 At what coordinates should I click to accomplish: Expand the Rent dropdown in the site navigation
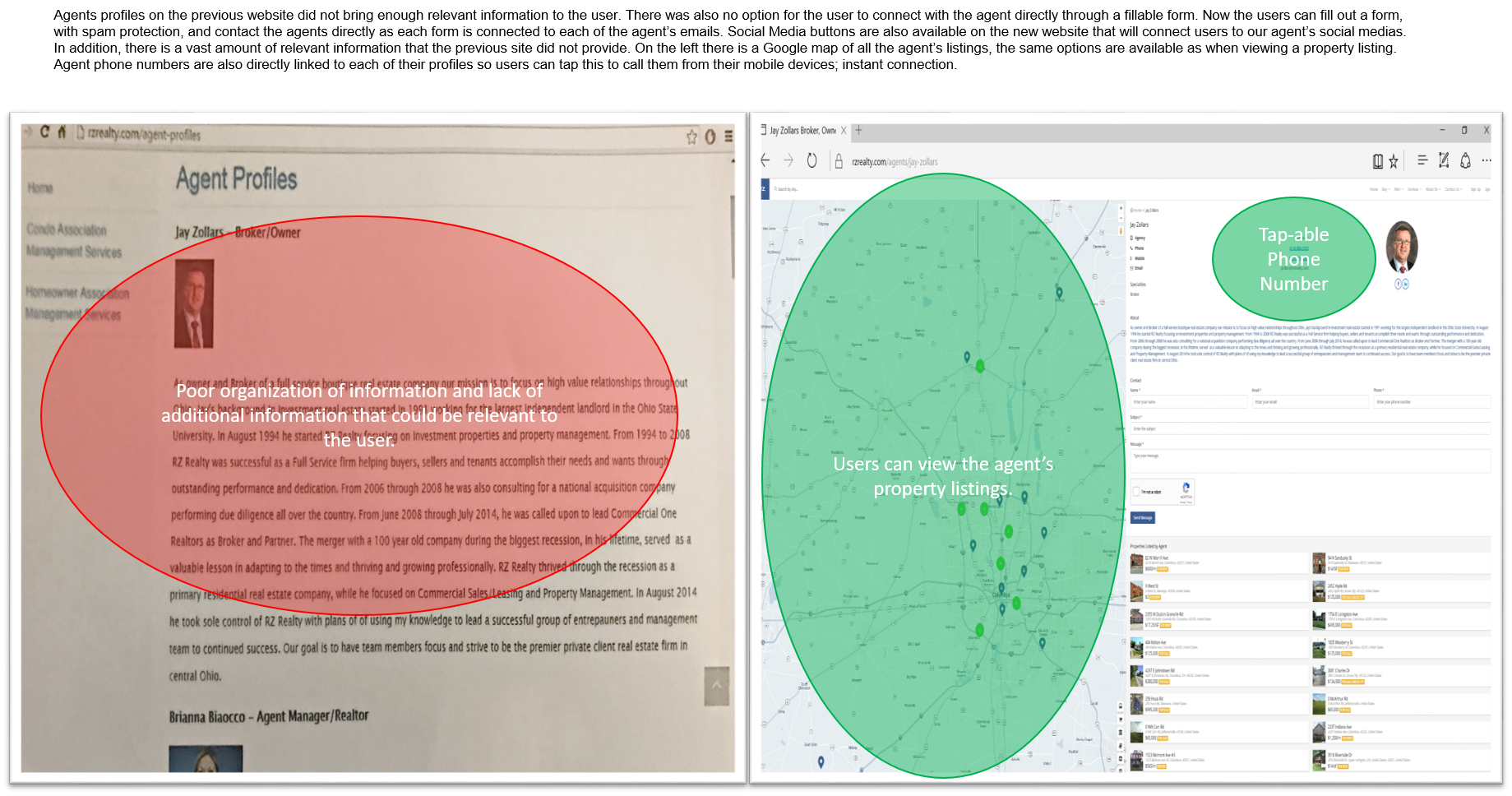pos(1398,189)
